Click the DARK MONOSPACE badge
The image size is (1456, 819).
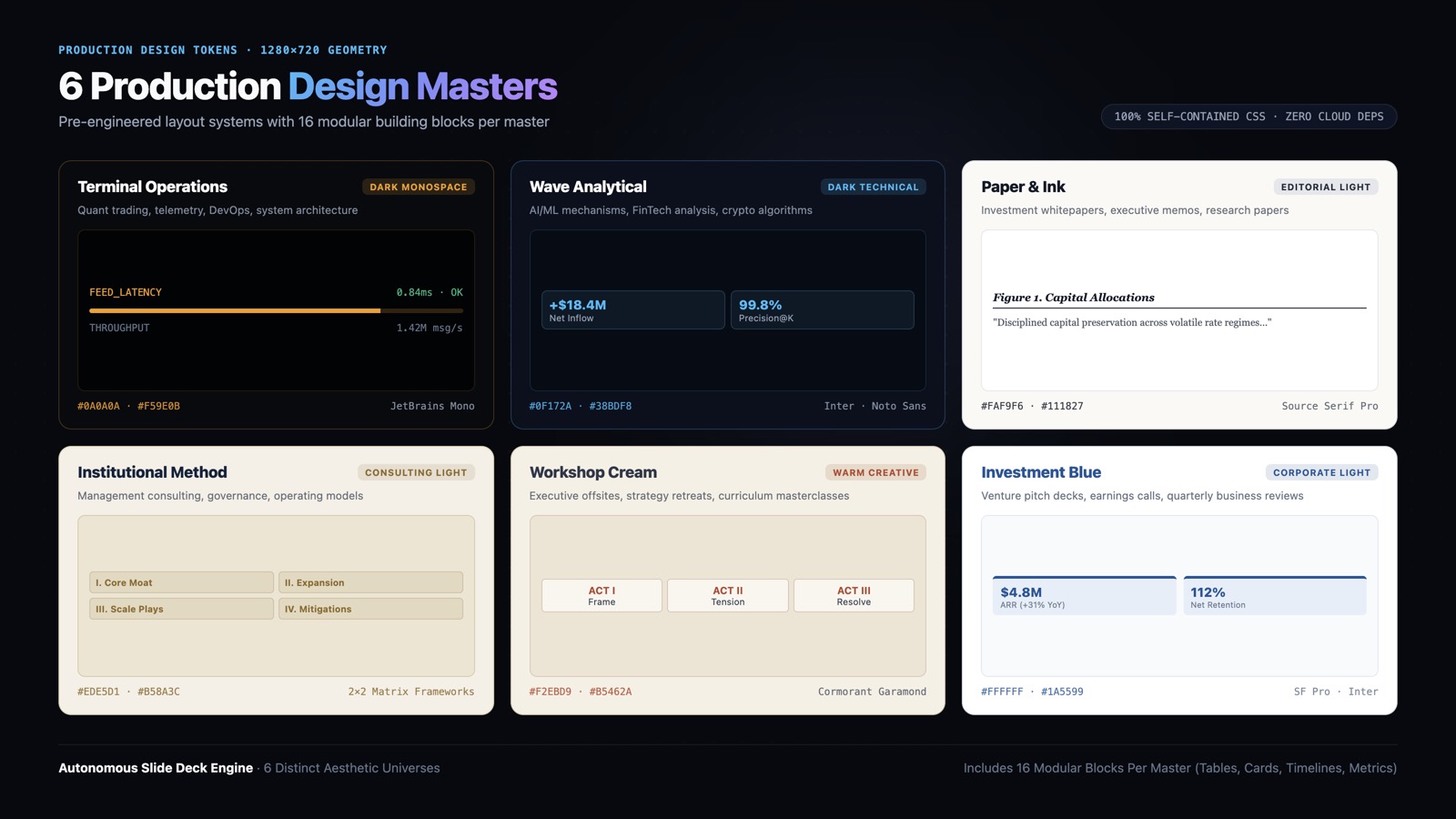click(419, 187)
